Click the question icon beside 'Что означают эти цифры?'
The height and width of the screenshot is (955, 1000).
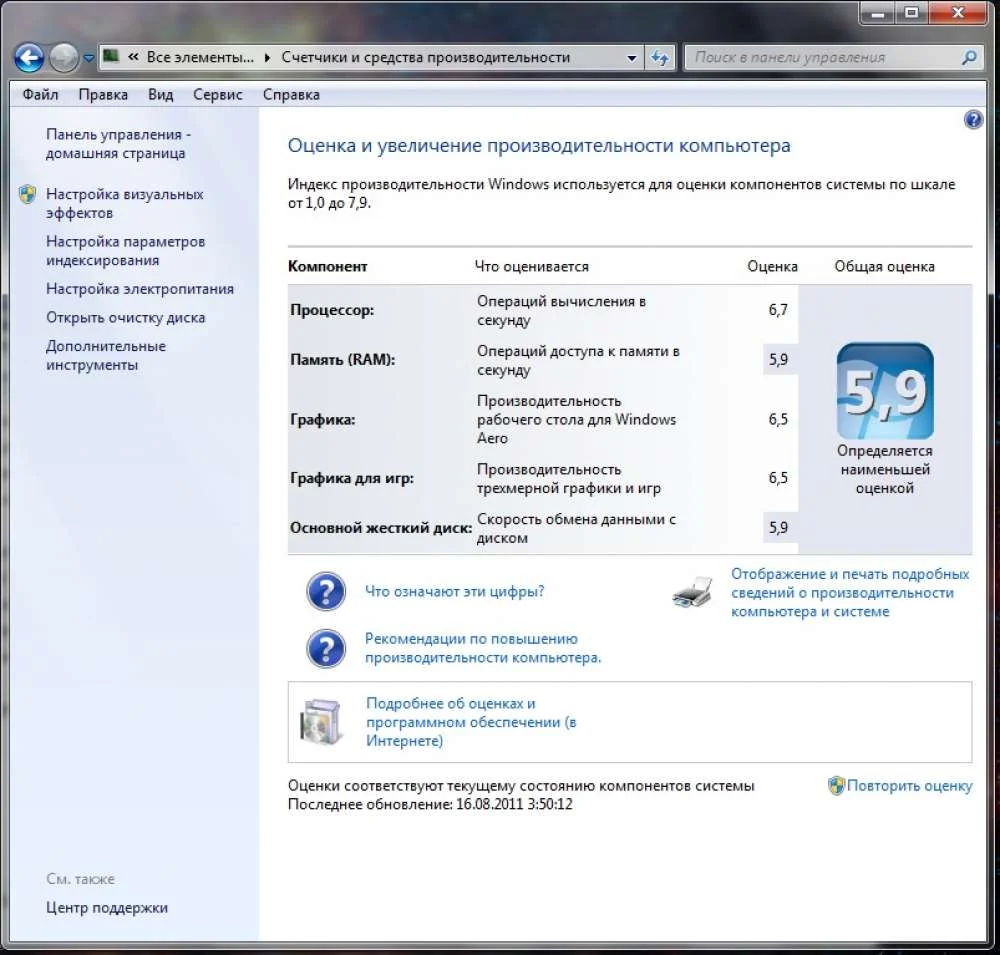(x=325, y=591)
